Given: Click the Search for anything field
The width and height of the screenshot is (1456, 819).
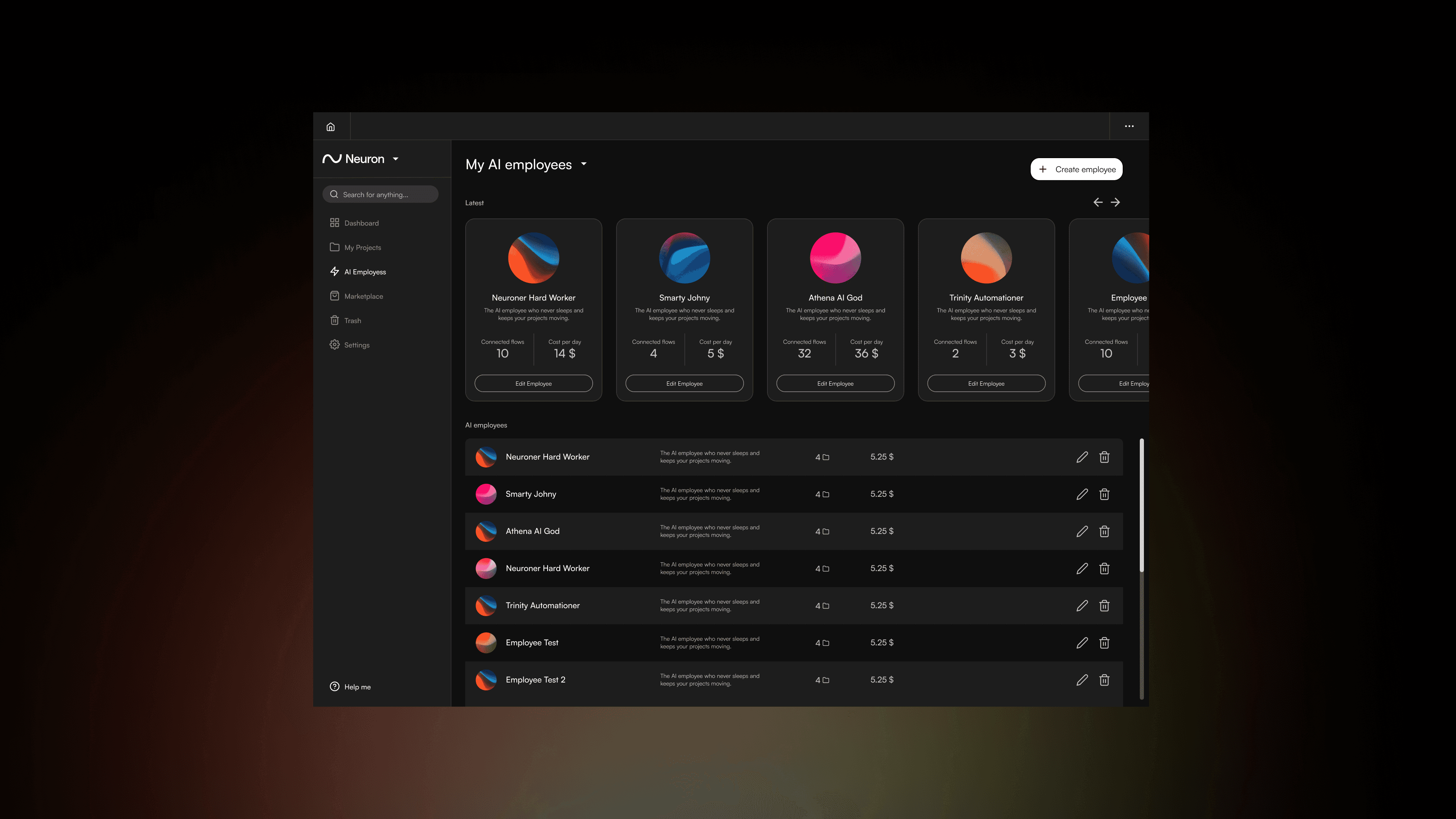Looking at the screenshot, I should [380, 195].
